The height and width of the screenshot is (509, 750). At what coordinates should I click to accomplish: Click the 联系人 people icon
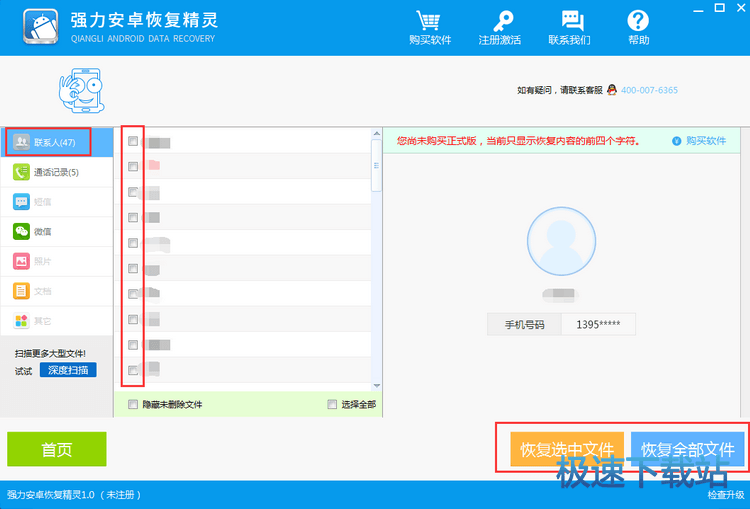(21, 142)
